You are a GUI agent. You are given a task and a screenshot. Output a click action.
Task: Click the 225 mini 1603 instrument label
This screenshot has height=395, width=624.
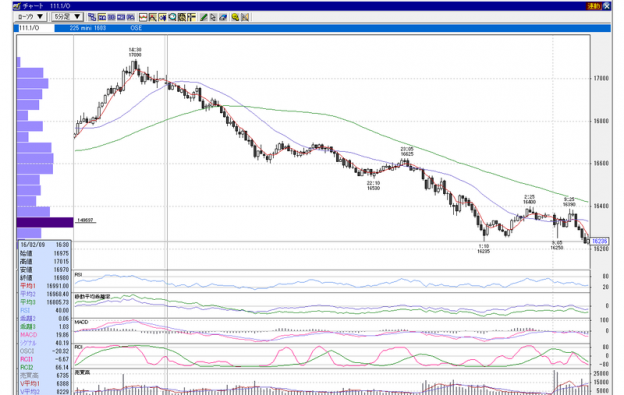[x=88, y=28]
